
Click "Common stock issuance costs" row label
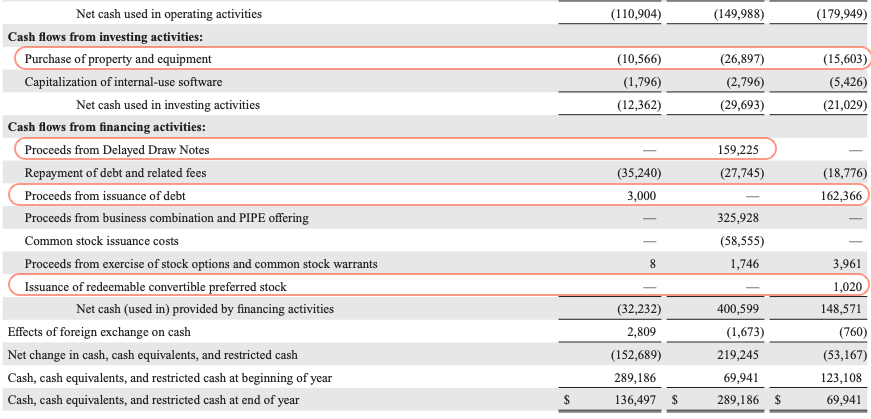click(x=98, y=241)
